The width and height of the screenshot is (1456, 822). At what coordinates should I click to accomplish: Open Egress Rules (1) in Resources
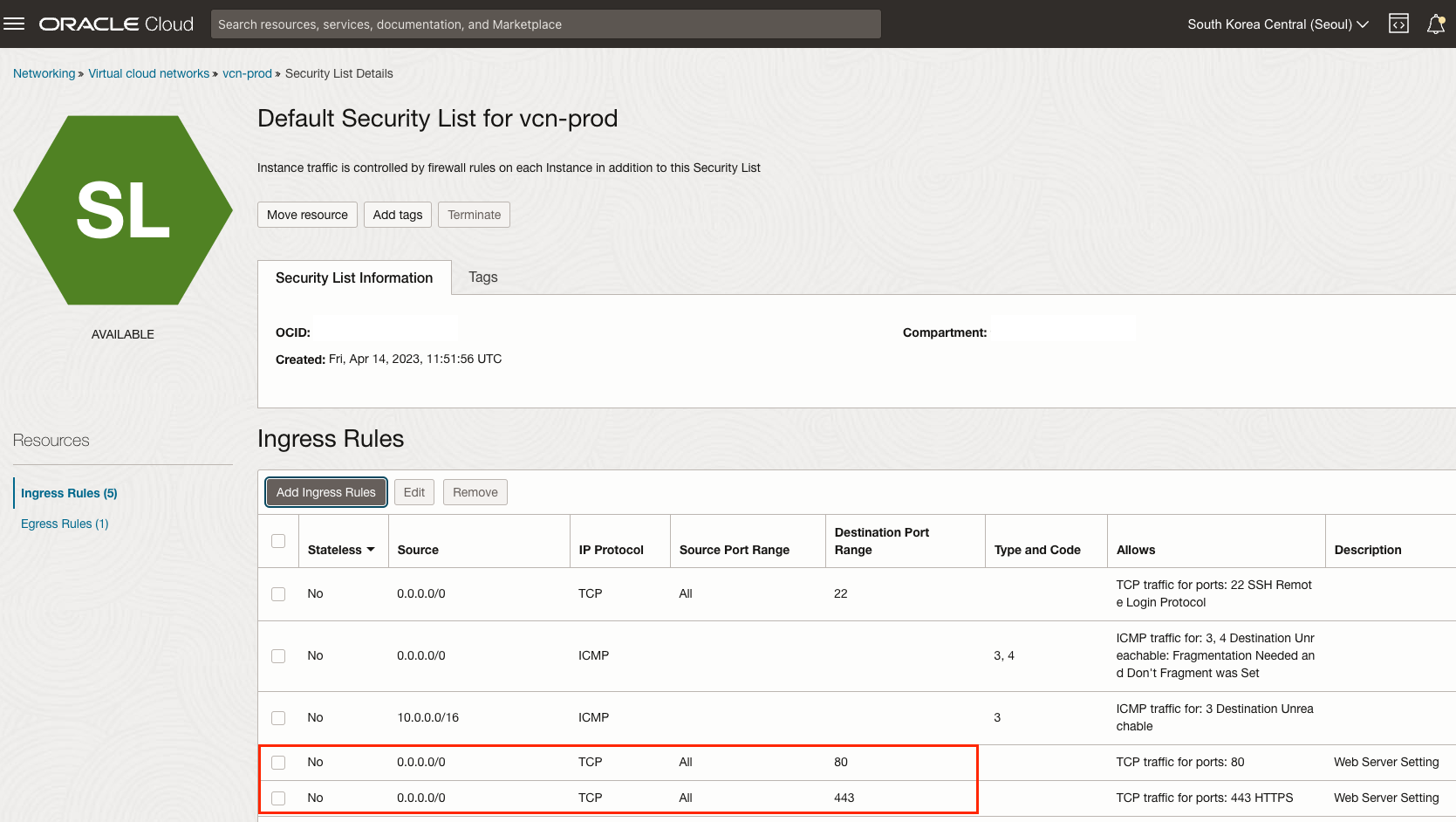click(65, 524)
